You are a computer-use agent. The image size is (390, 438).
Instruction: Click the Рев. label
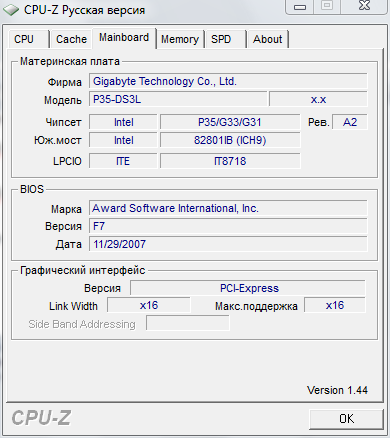(x=319, y=122)
